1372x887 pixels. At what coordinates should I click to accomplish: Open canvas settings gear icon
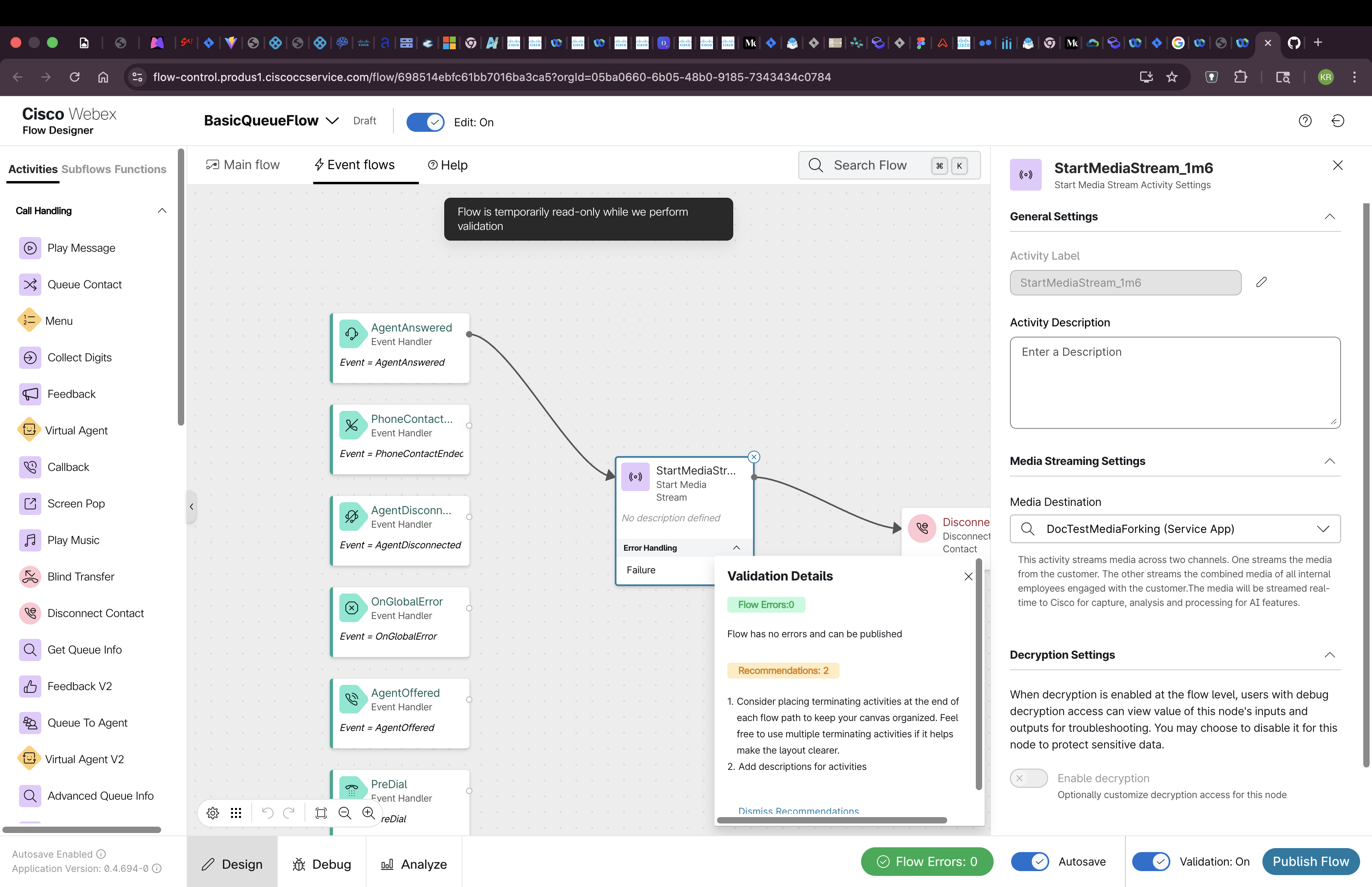point(212,813)
